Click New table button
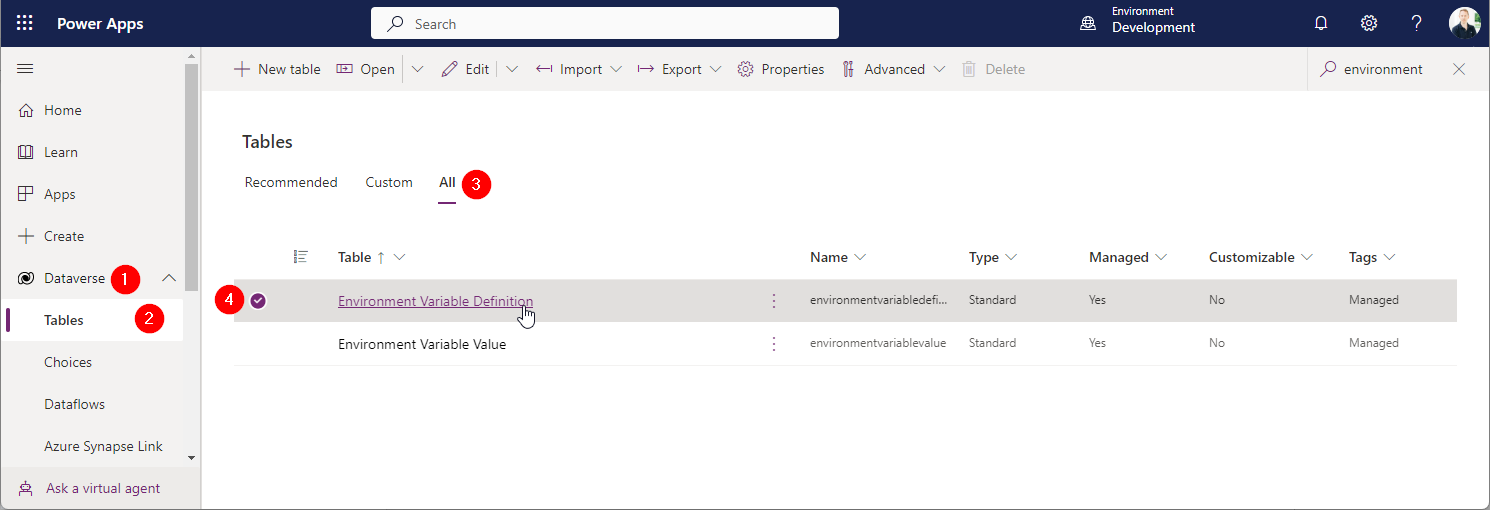 click(277, 69)
